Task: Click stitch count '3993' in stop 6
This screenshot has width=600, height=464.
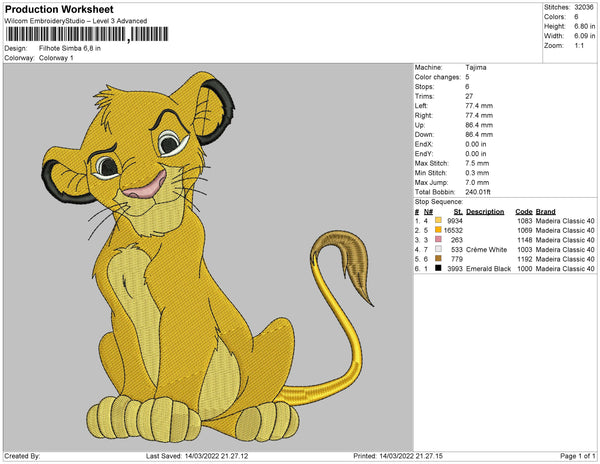Action: tap(455, 269)
